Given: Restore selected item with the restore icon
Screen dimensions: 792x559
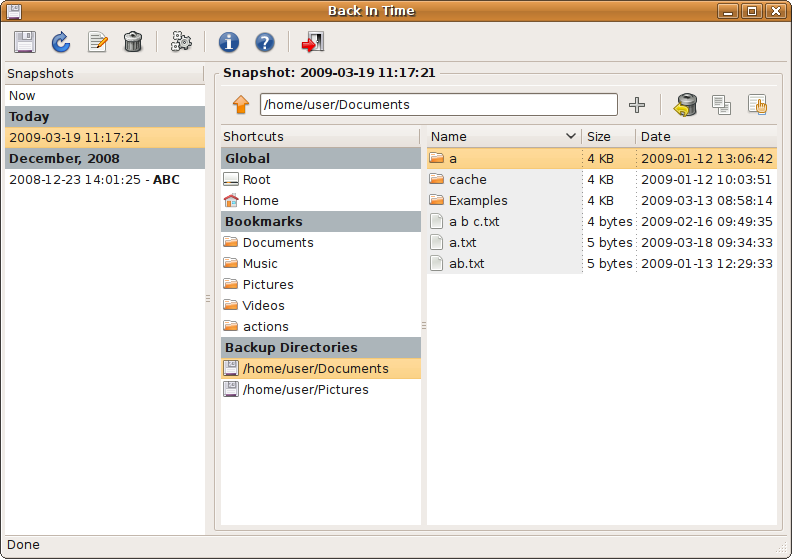Looking at the screenshot, I should [x=685, y=105].
